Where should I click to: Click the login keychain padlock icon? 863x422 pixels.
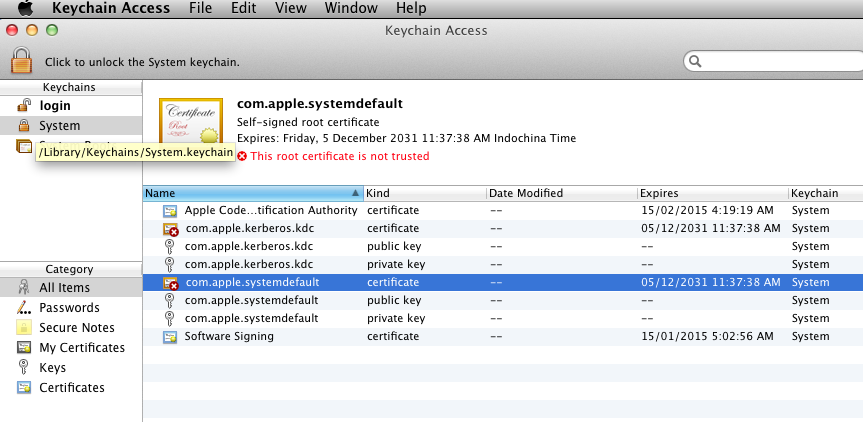pos(24,106)
